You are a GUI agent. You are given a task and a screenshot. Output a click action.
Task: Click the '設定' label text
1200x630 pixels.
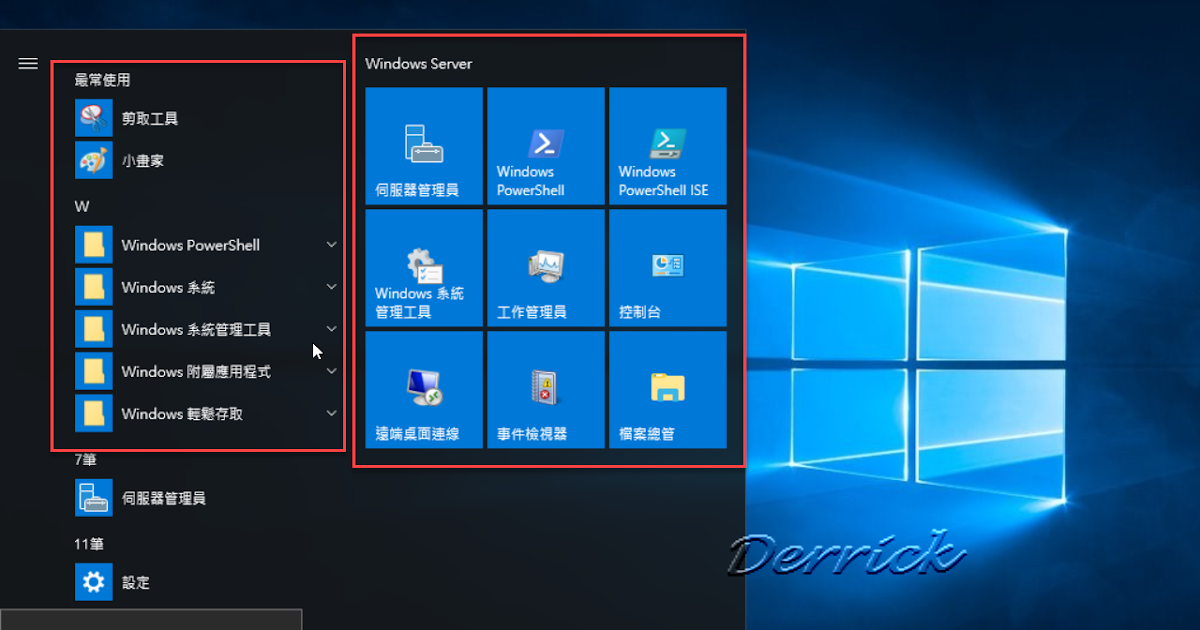point(136,582)
